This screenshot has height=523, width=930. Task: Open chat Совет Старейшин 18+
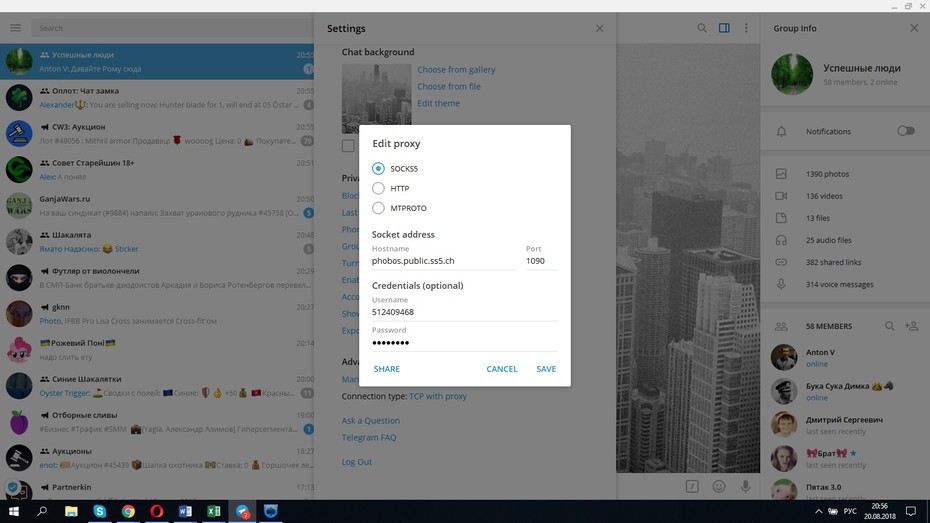click(157, 170)
